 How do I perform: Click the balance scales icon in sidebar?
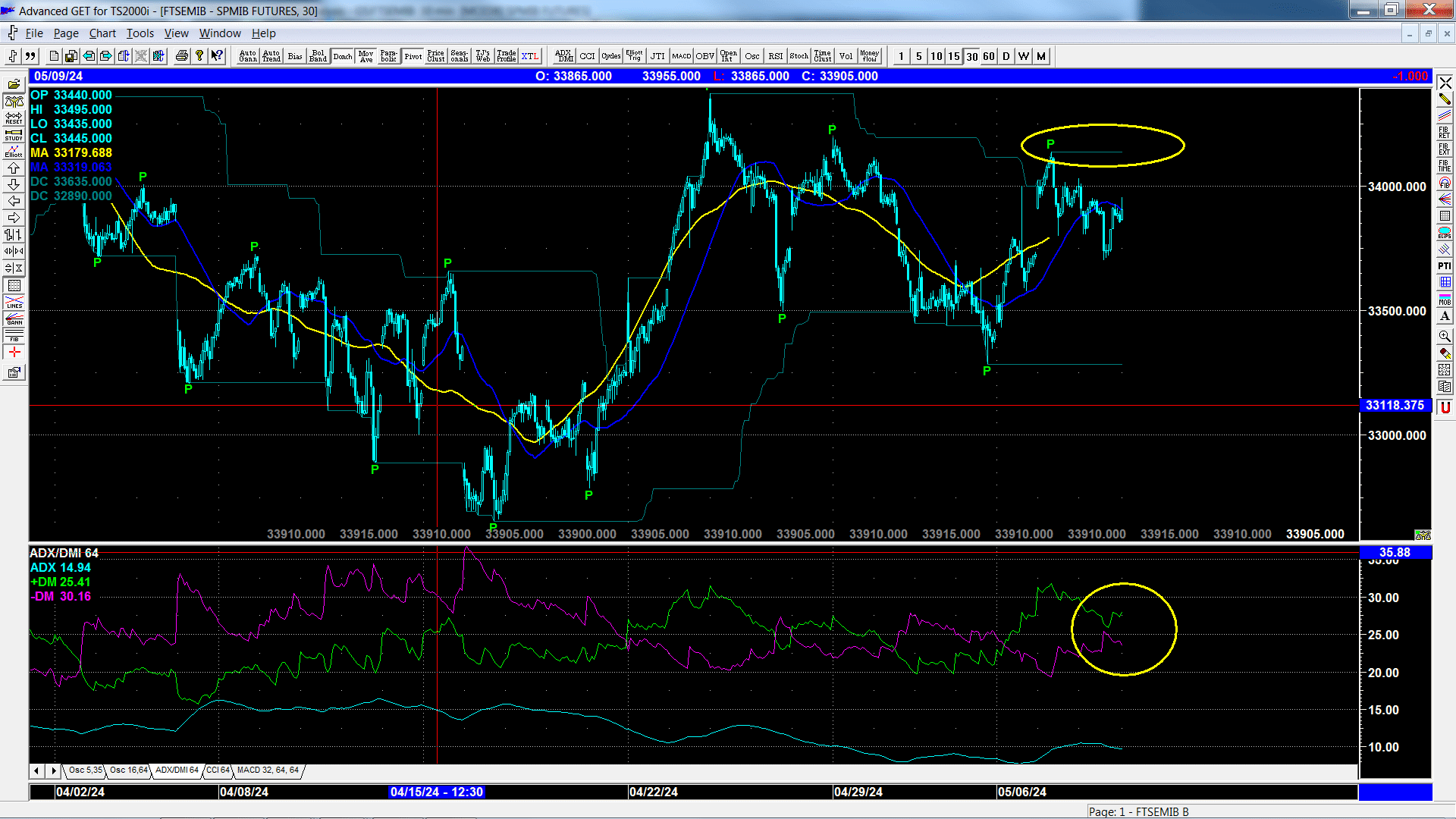(x=14, y=101)
